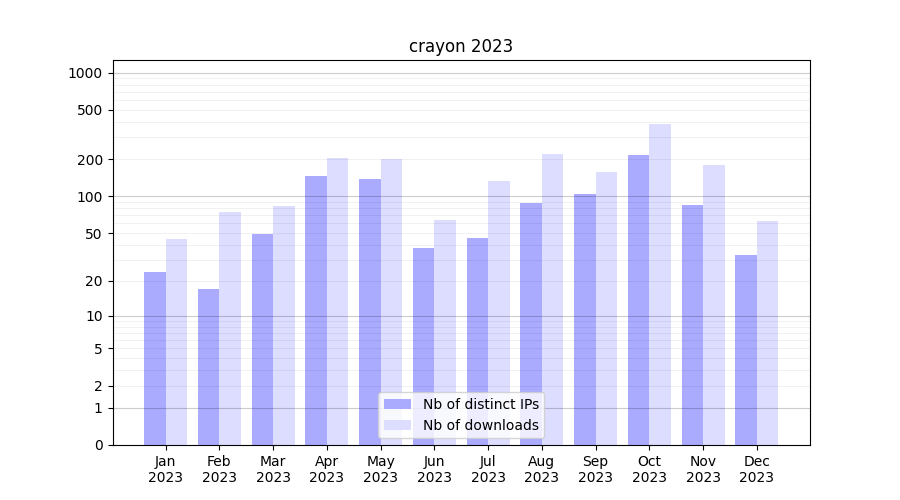
Task: Click the 'Nb of distinct IPs' legend swatch
Action: tap(397, 404)
